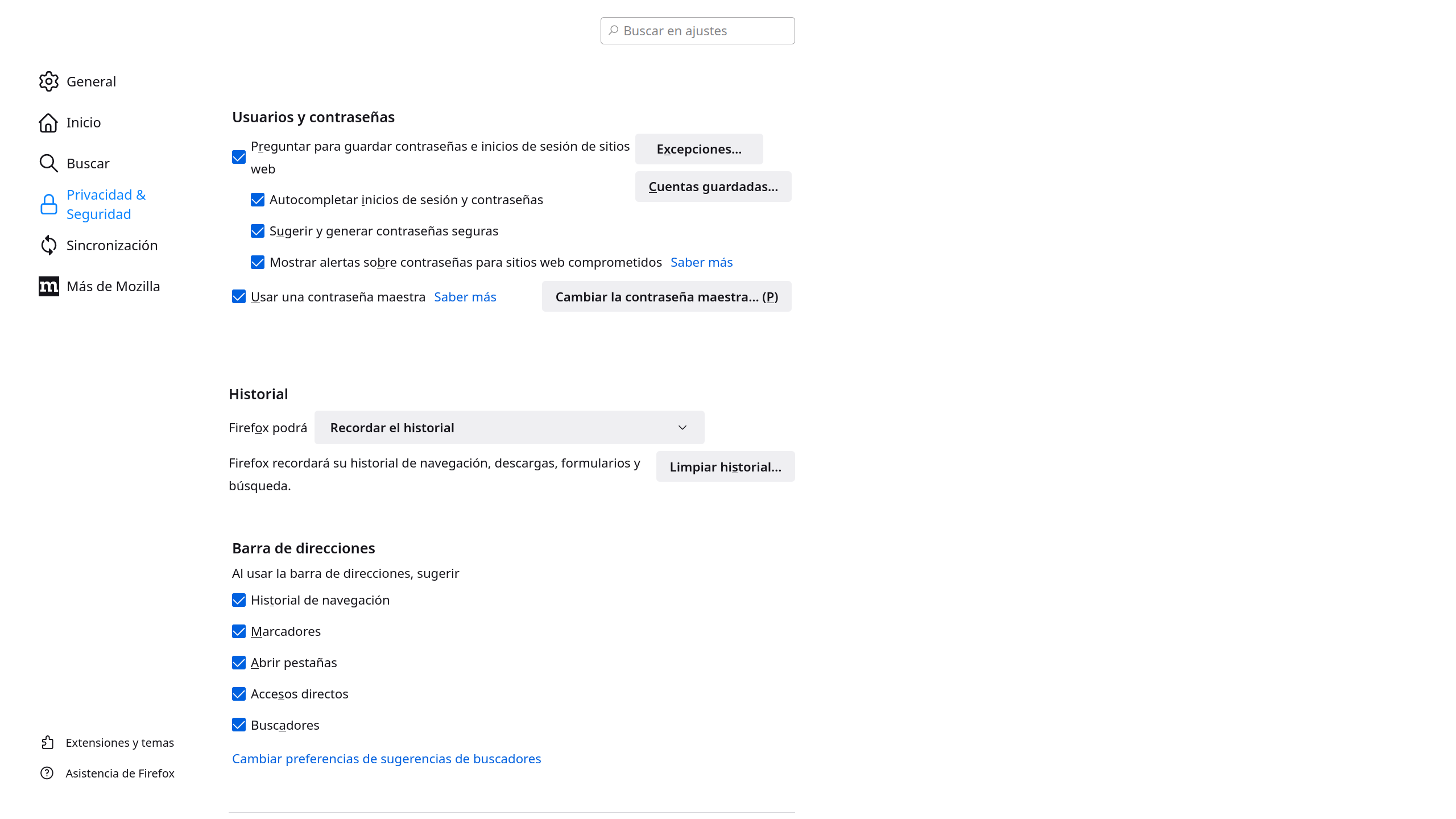
Task: Click the Privacidad & Seguridad lock icon
Action: 49,204
